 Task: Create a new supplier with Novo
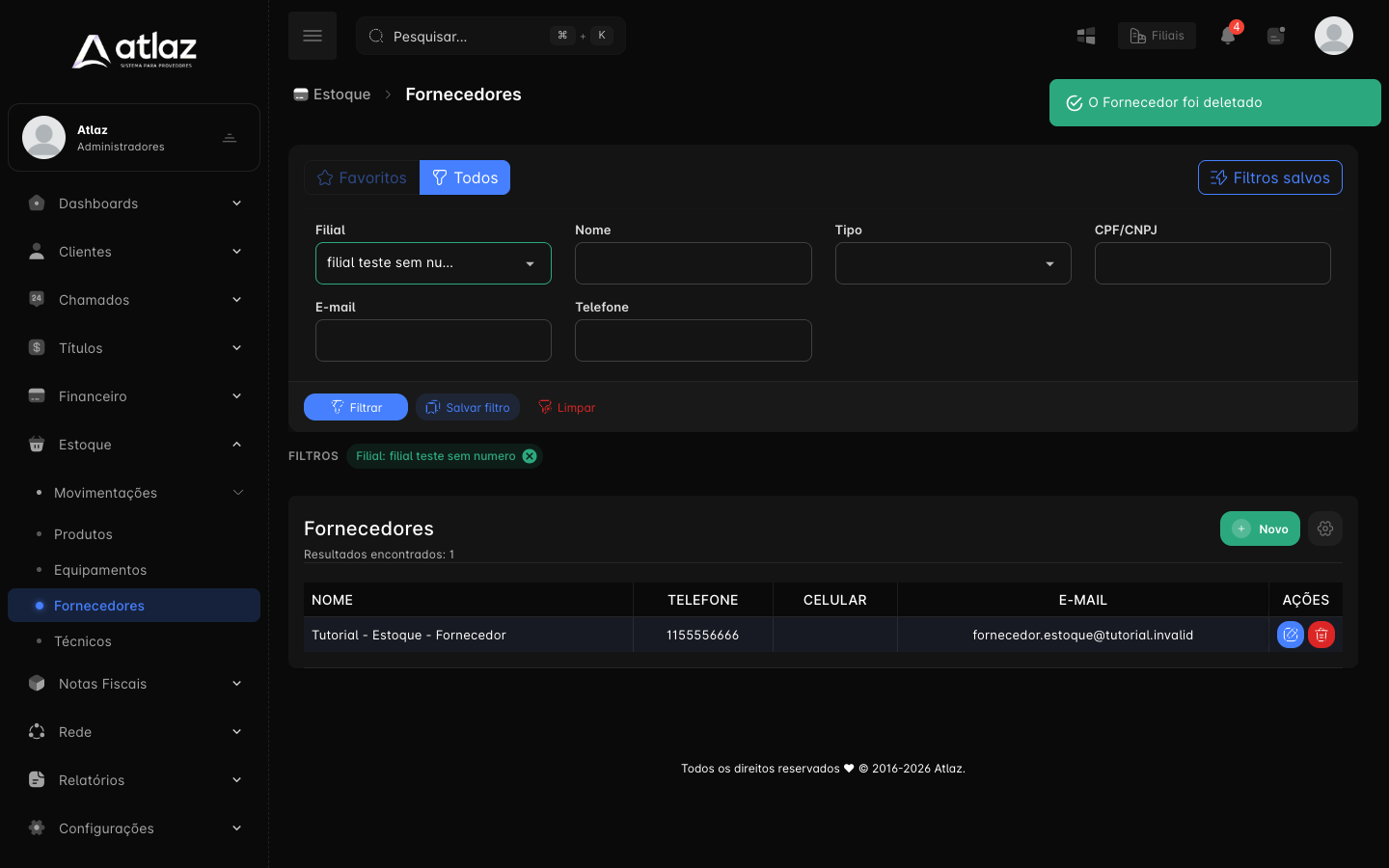[1260, 529]
